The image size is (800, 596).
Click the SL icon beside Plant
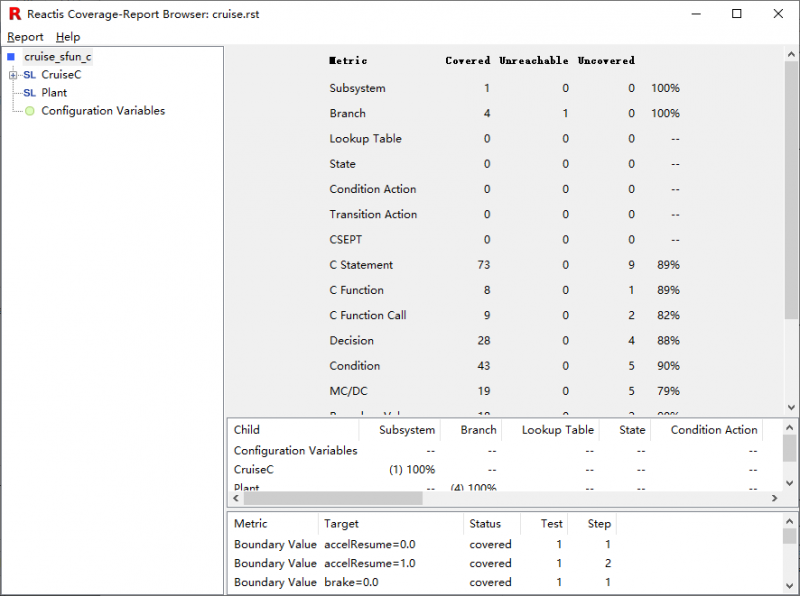[29, 93]
